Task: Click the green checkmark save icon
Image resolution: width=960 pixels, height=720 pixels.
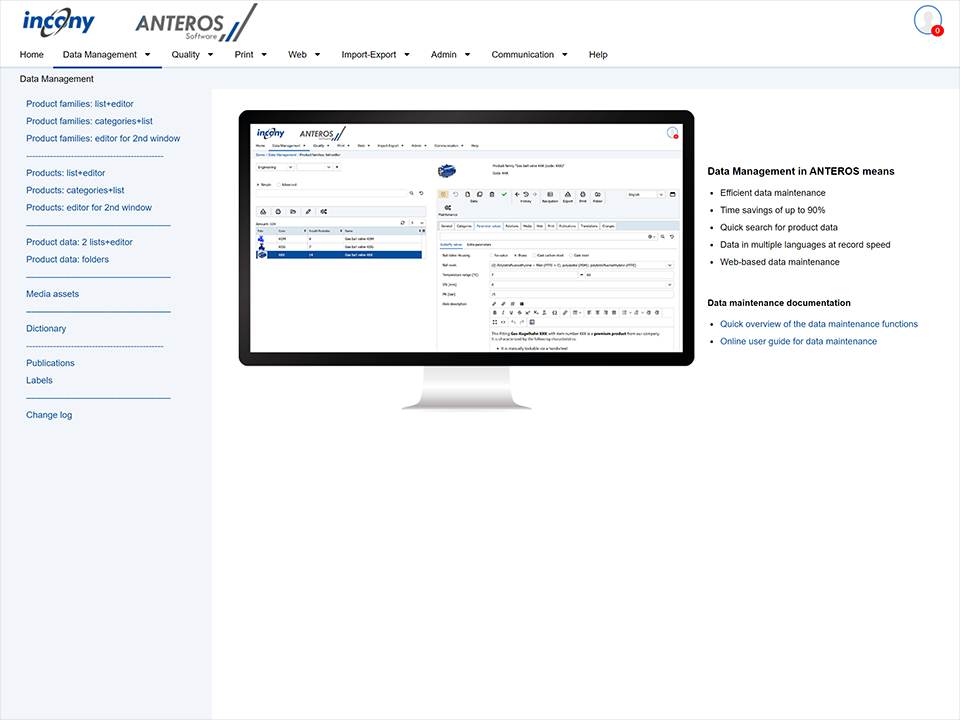Action: pos(504,194)
